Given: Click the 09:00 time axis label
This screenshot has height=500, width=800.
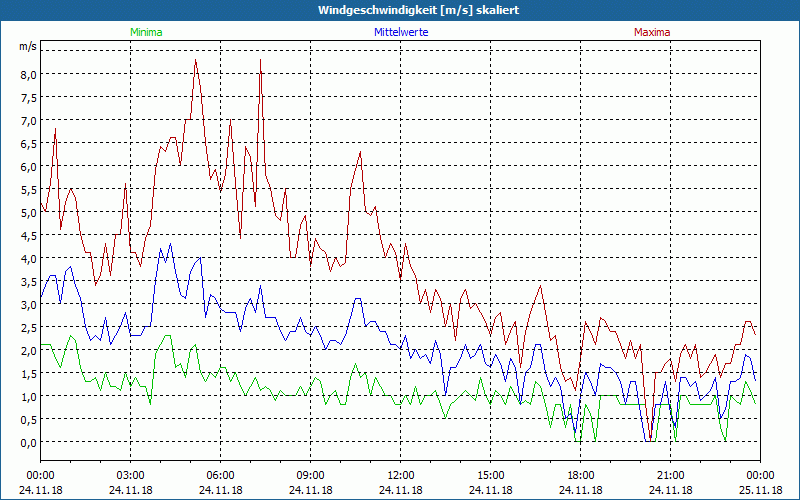Looking at the screenshot, I should (311, 476).
